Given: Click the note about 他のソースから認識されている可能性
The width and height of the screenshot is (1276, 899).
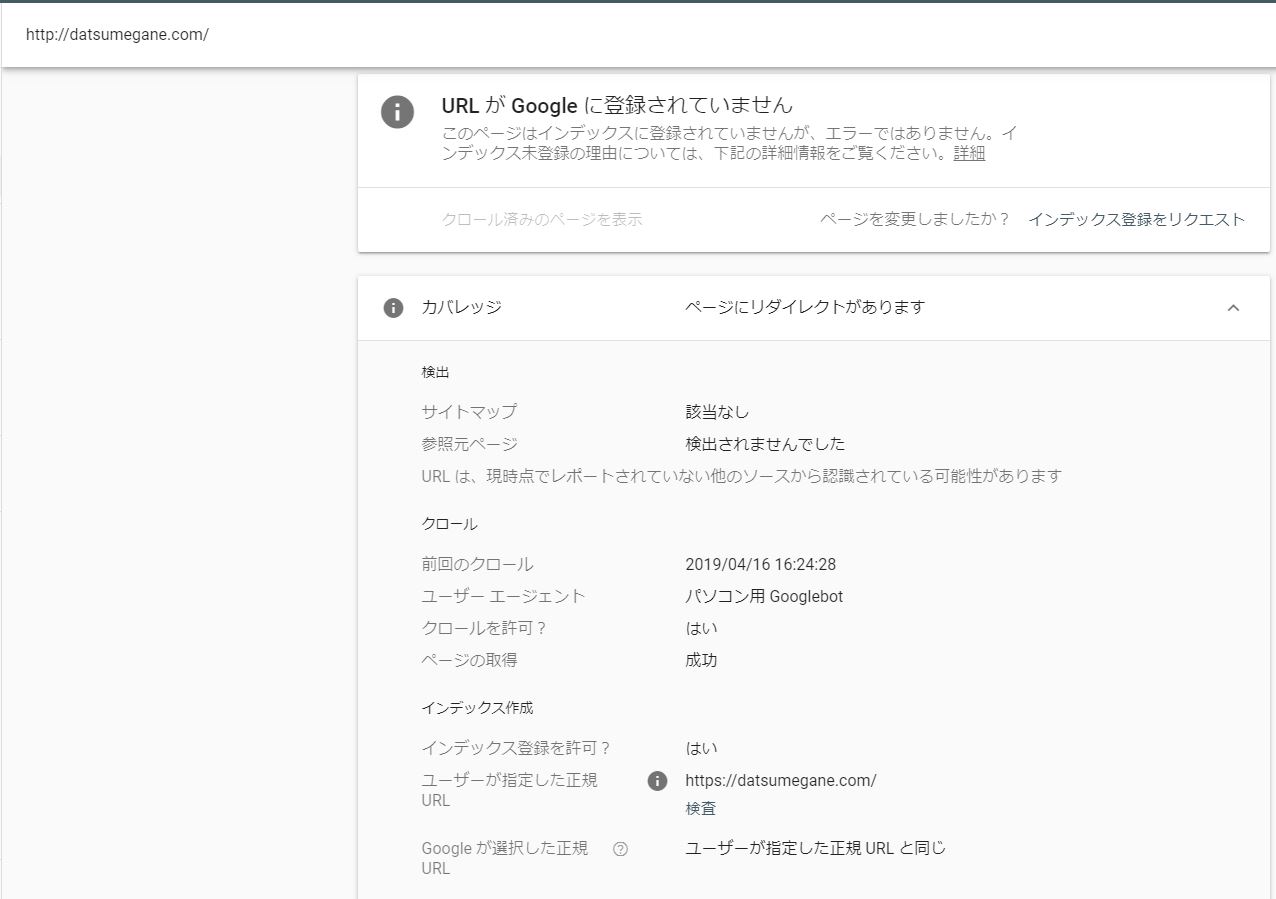Looking at the screenshot, I should coord(741,476).
